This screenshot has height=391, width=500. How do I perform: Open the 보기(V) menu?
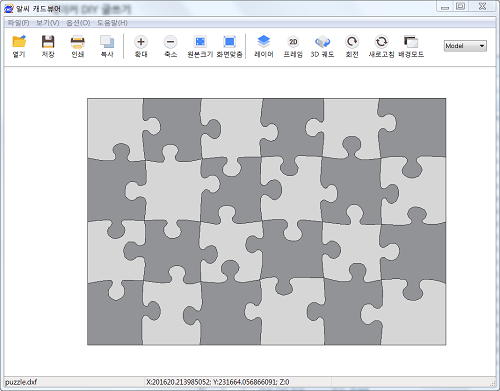coord(48,23)
